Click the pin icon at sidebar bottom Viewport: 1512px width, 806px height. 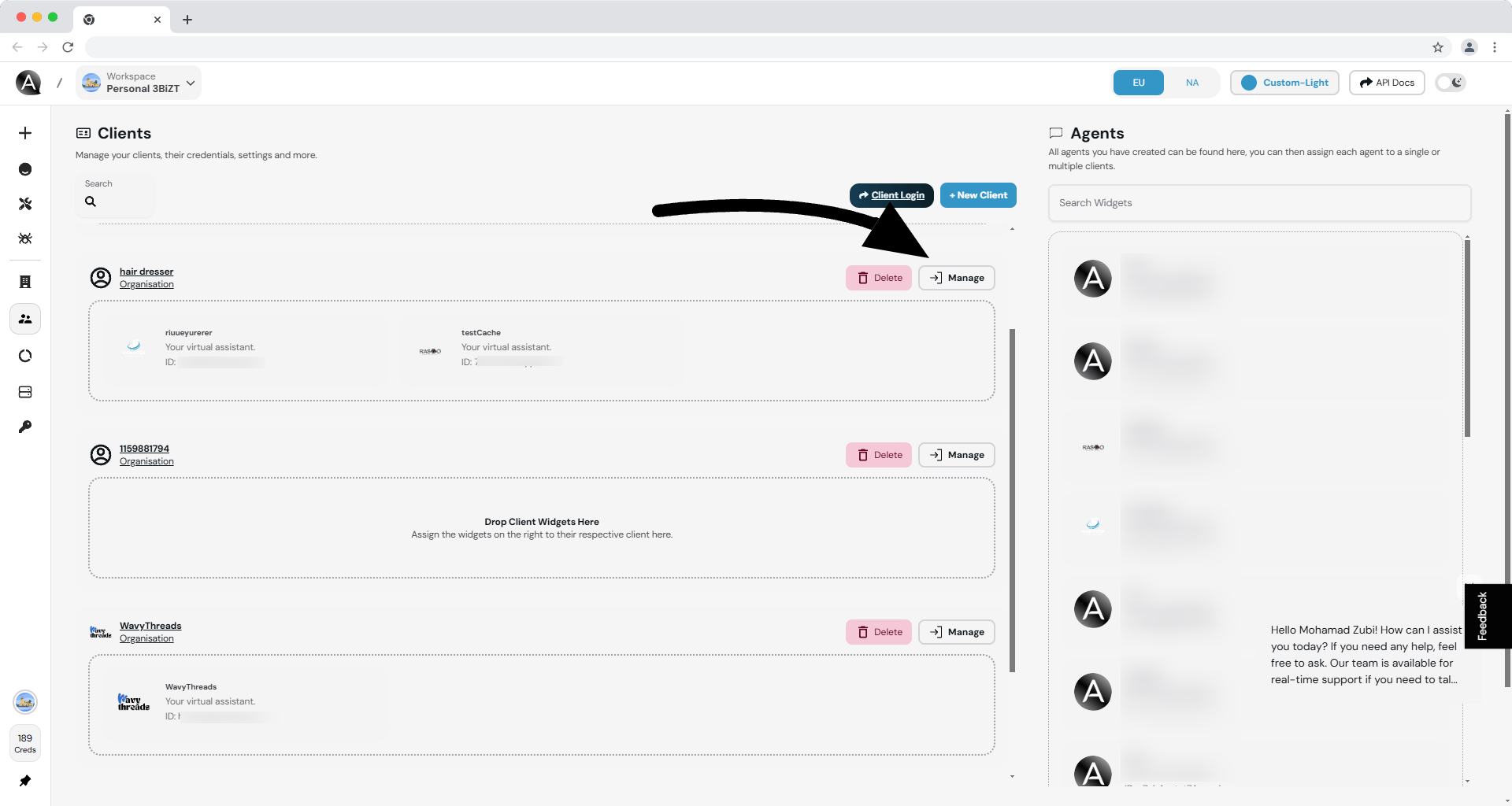(x=25, y=781)
